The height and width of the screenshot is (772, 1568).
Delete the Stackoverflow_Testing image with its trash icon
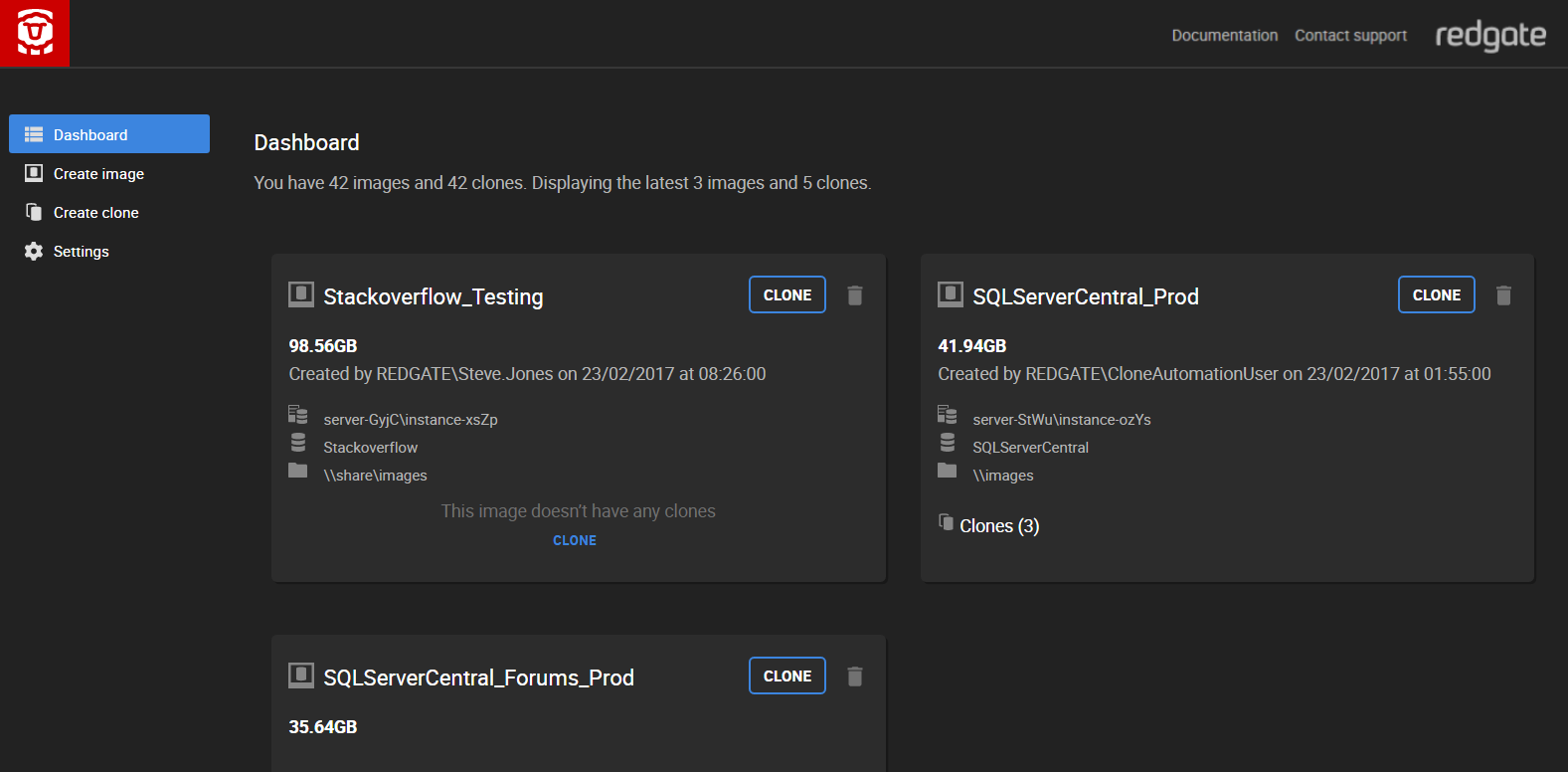tap(855, 295)
